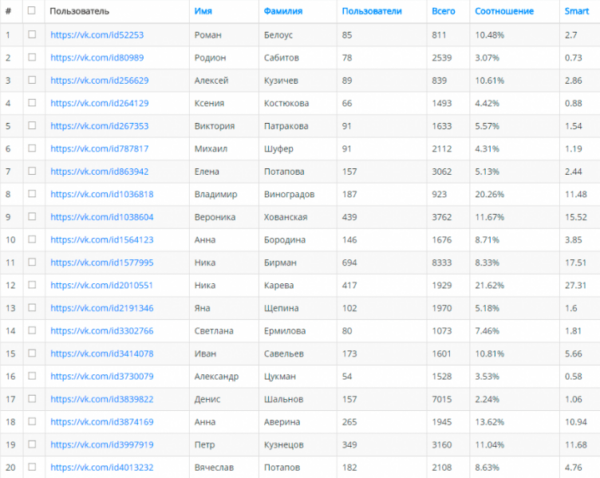Image resolution: width=600 pixels, height=478 pixels.
Task: Open profile link vk.com/id4013232
Action: coord(102,468)
